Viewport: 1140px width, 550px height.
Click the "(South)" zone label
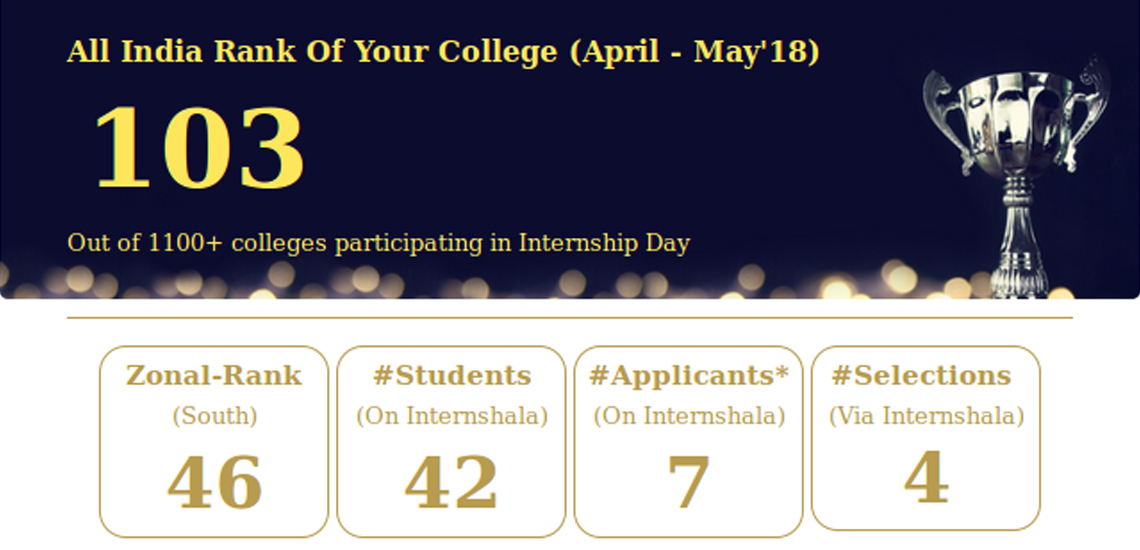click(x=214, y=416)
